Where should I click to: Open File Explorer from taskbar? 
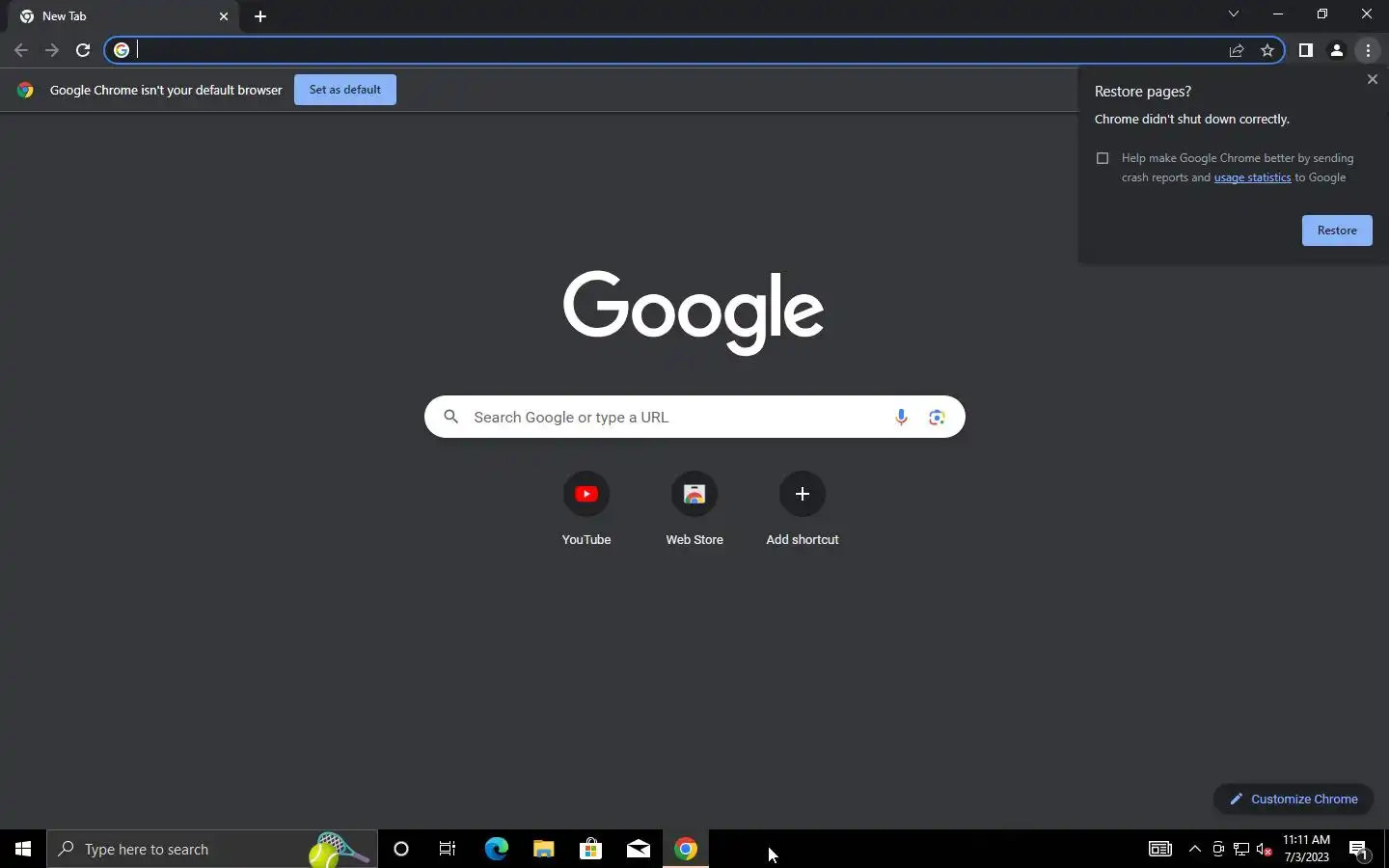(543, 849)
